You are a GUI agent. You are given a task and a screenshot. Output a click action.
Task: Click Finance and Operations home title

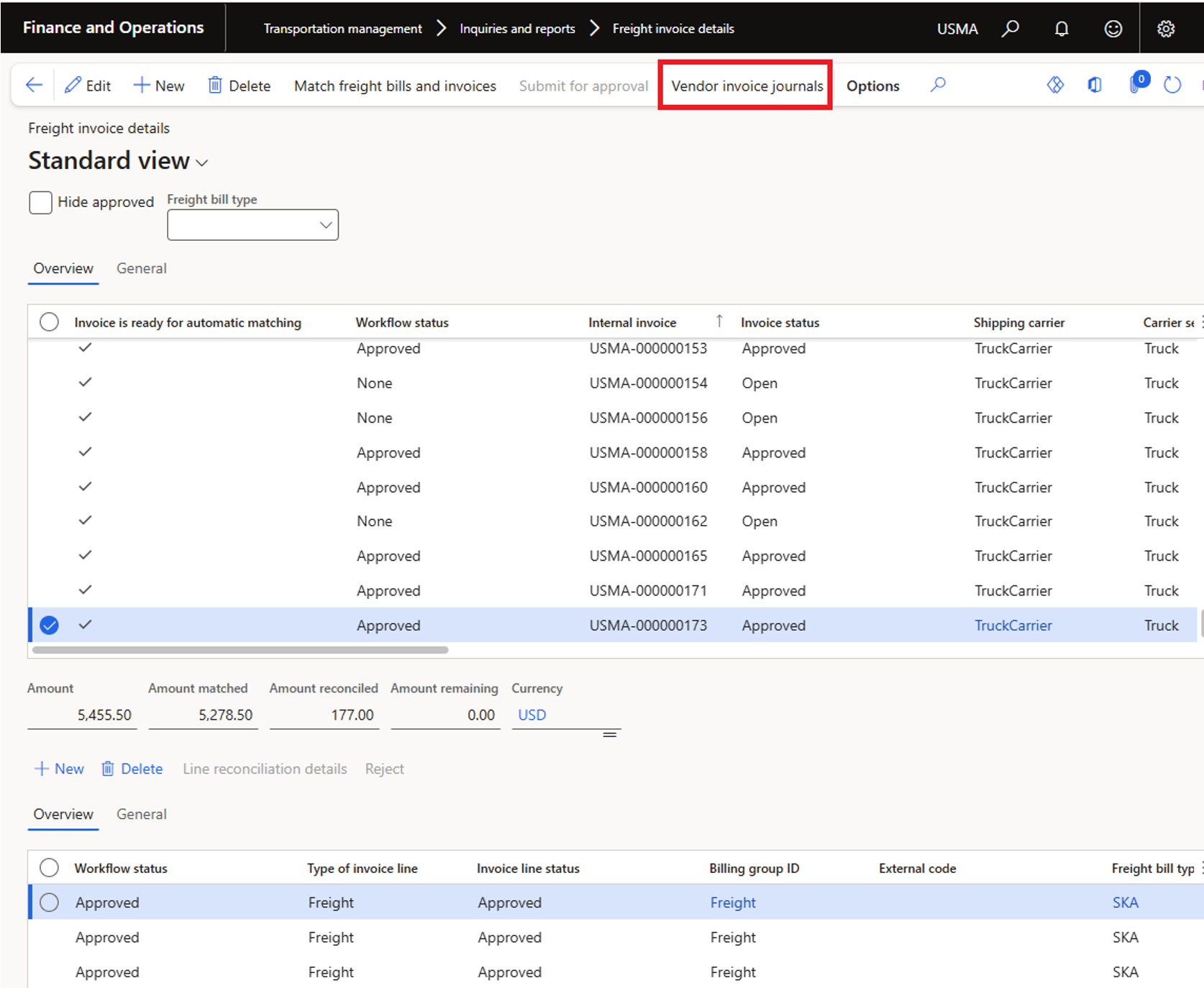113,27
